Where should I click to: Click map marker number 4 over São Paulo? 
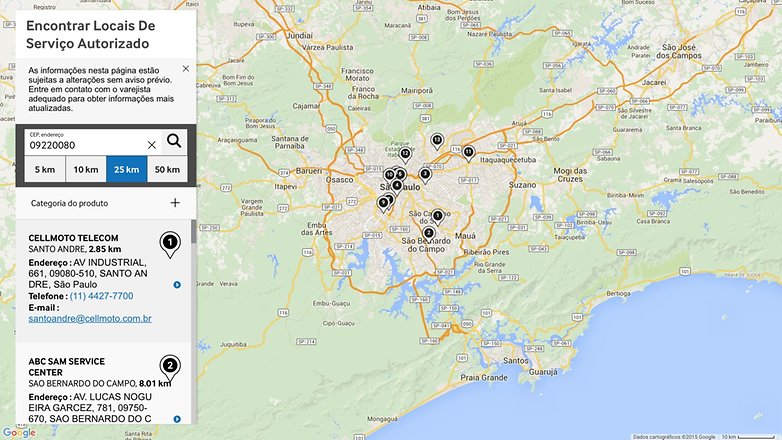(396, 187)
